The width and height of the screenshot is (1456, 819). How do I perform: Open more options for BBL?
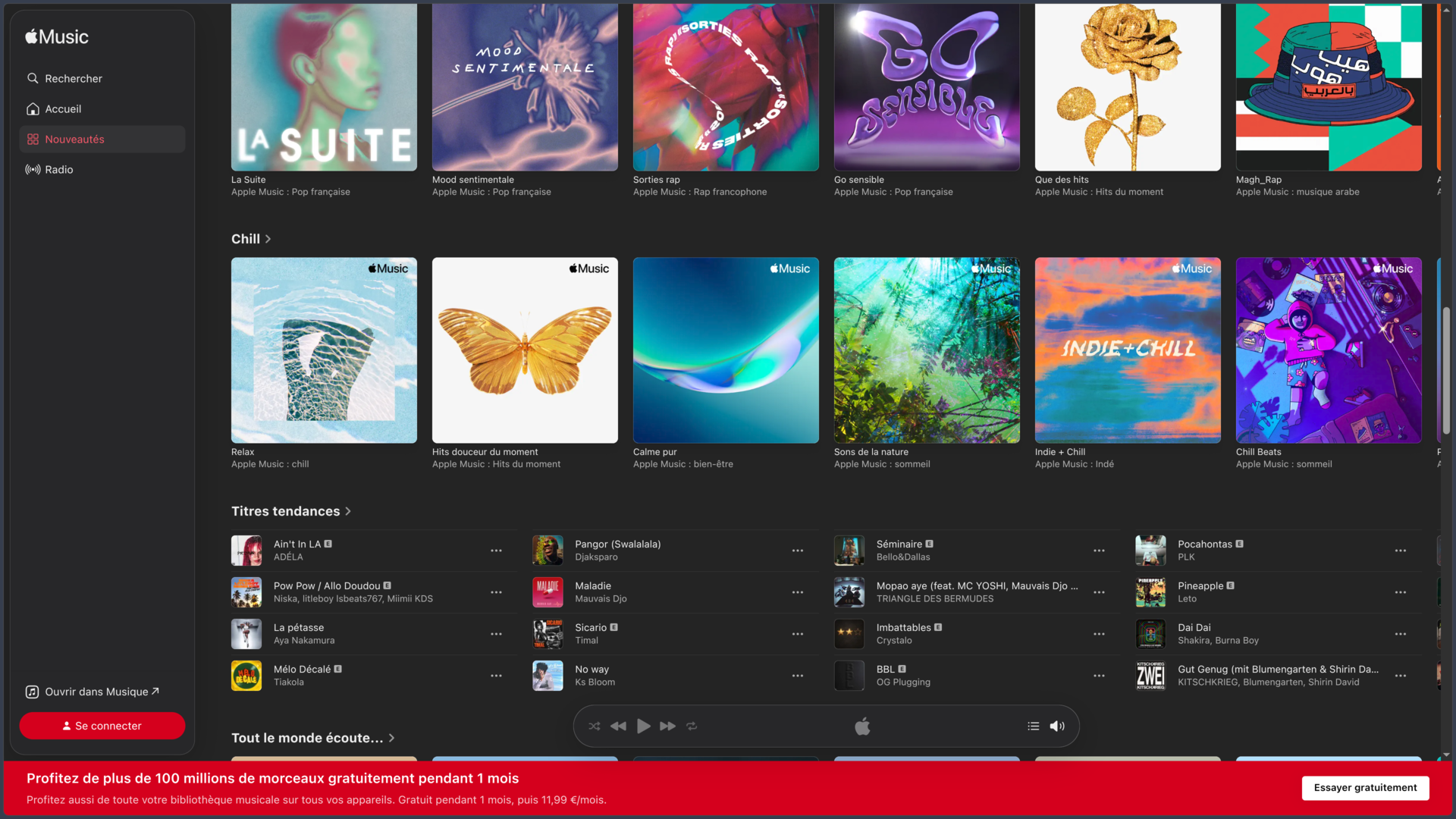tap(1099, 676)
